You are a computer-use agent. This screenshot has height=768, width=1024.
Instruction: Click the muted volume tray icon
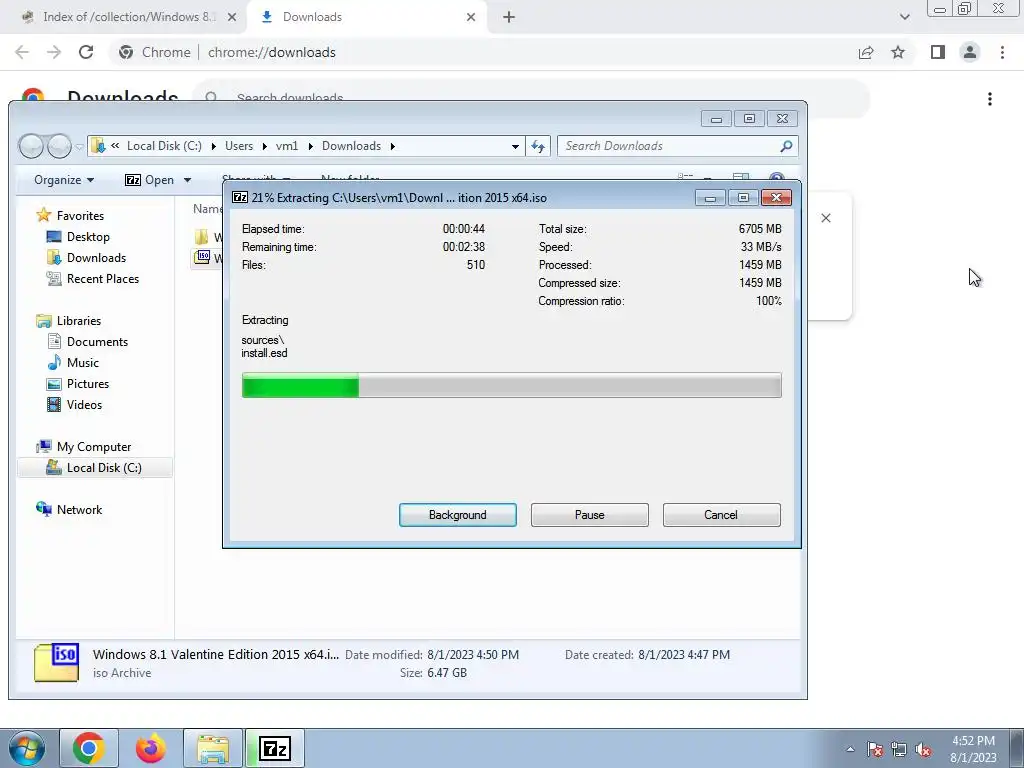click(x=923, y=749)
